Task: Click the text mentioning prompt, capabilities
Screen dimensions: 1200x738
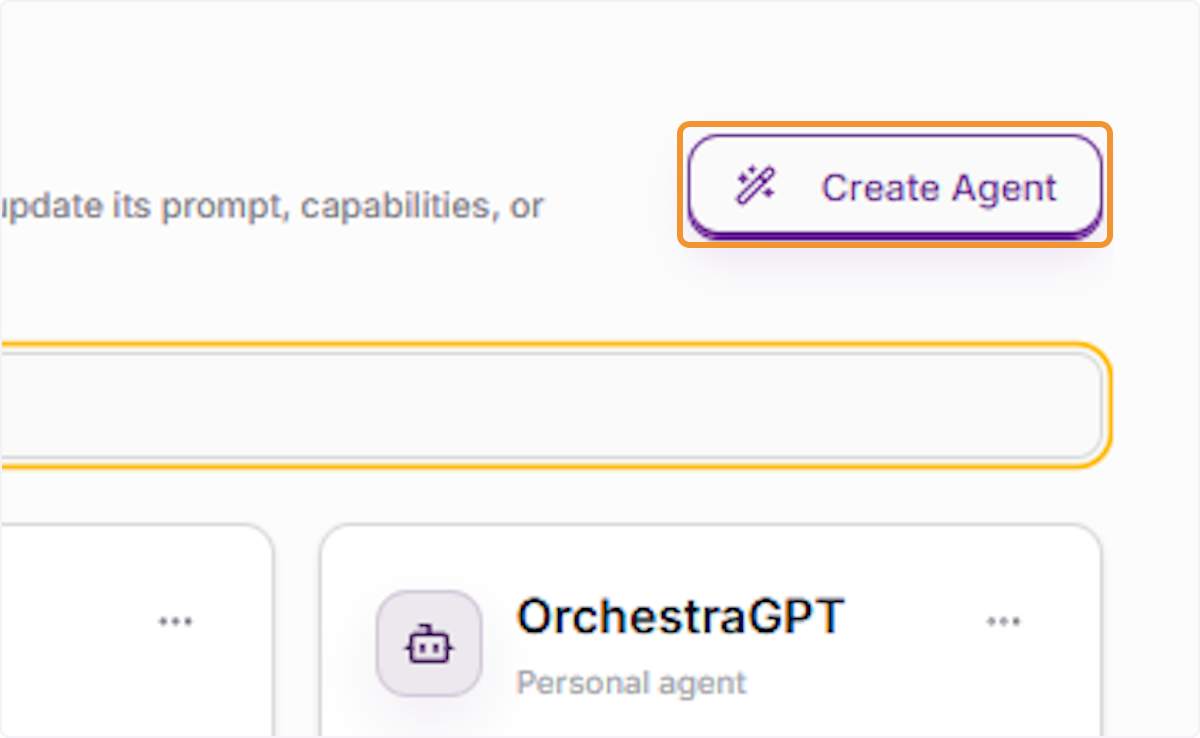Action: pos(272,207)
